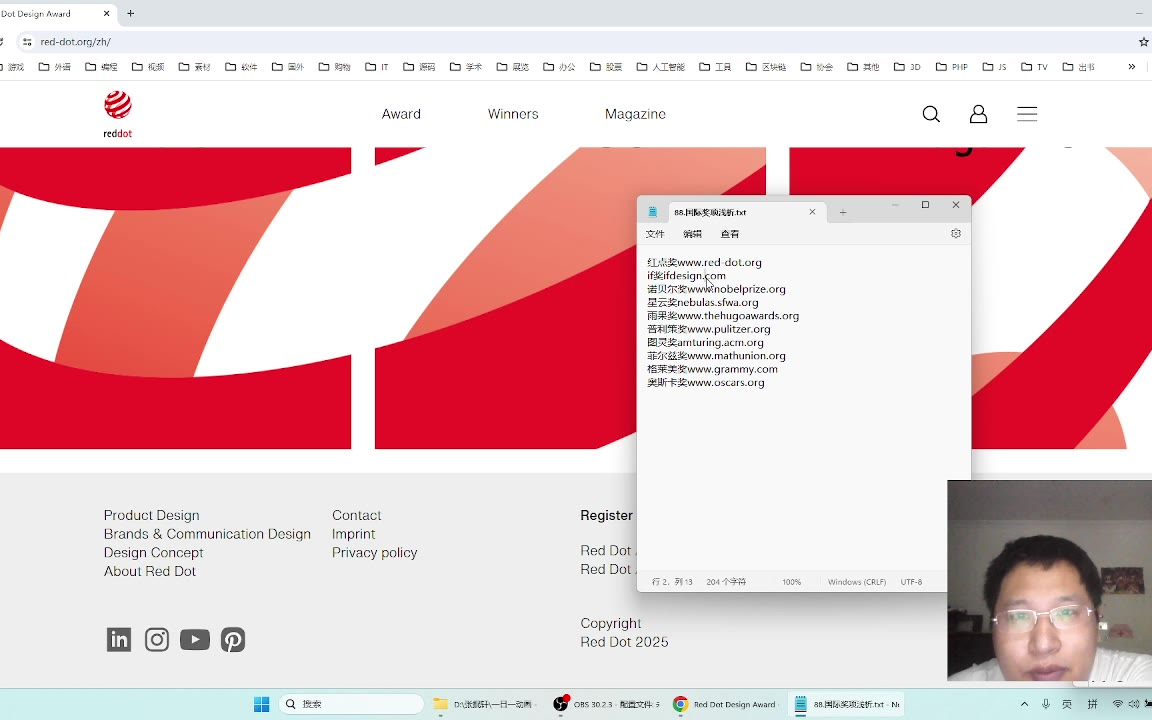Image resolution: width=1152 pixels, height=720 pixels.
Task: Click Windows (CRLF) in Notepad status bar
Action: tap(857, 582)
